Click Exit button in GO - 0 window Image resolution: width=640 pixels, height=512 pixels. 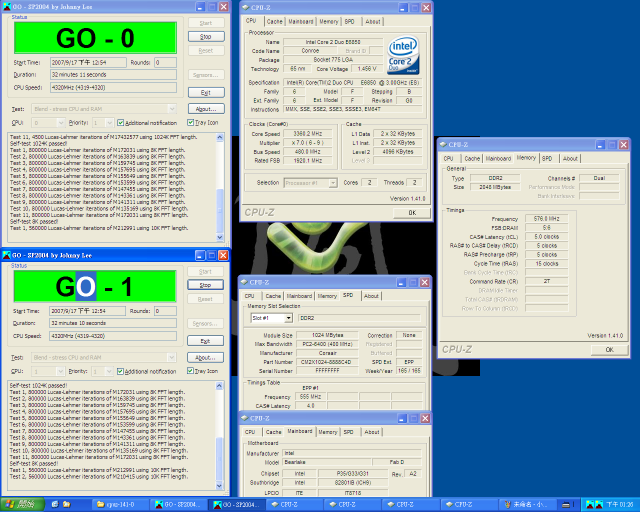coord(206,93)
